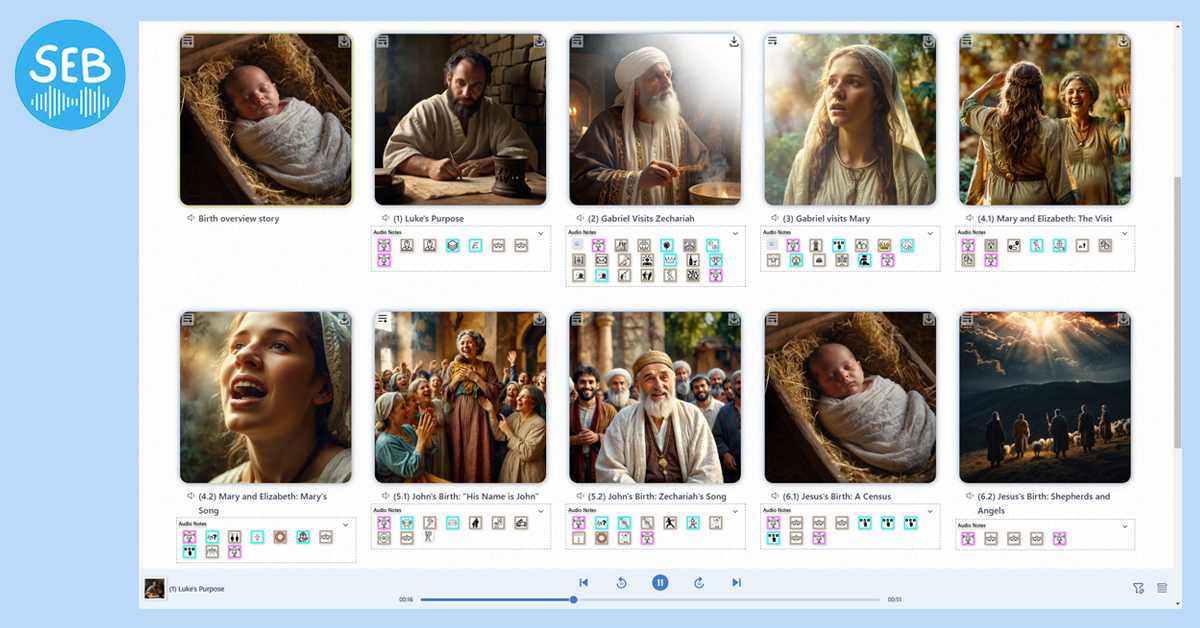Jump to the previous audio track

[x=584, y=582]
